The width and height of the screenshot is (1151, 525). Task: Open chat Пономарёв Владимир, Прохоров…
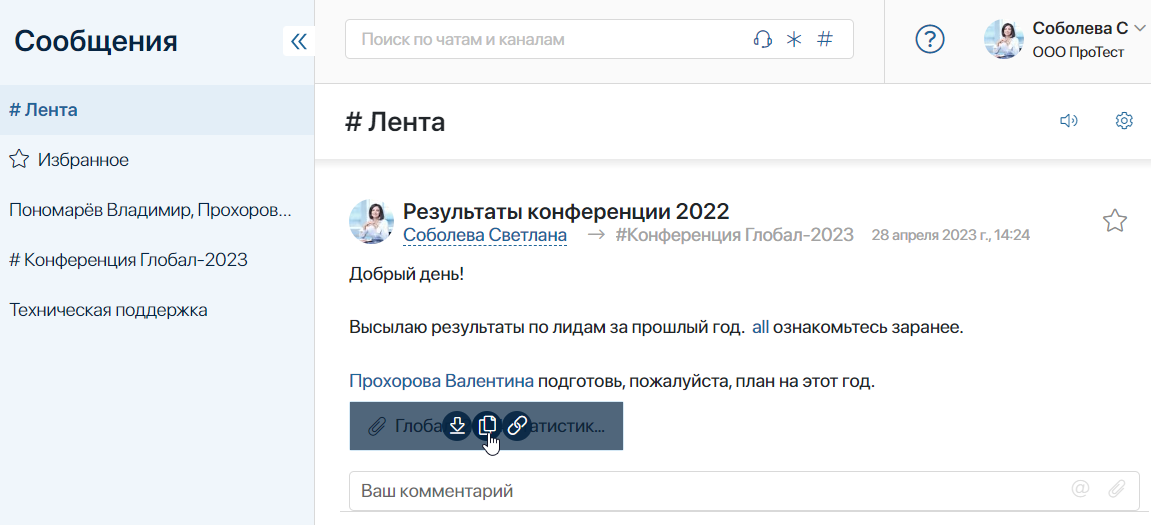pos(157,211)
